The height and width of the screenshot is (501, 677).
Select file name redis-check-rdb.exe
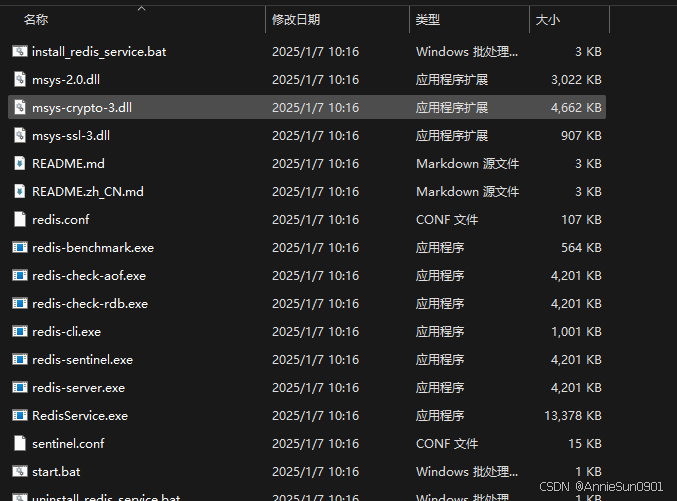pyautogui.click(x=90, y=304)
